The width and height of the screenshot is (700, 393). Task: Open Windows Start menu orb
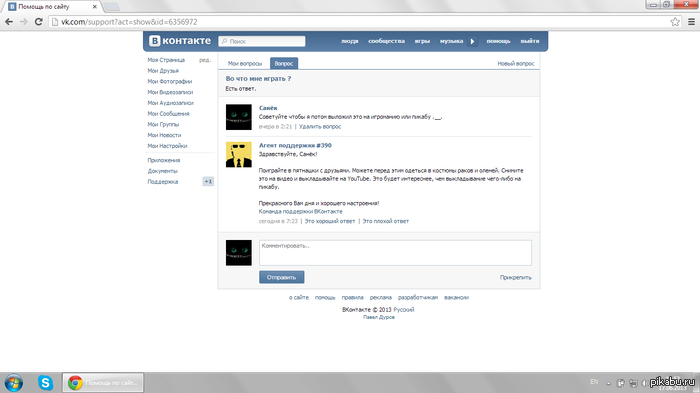tap(13, 383)
